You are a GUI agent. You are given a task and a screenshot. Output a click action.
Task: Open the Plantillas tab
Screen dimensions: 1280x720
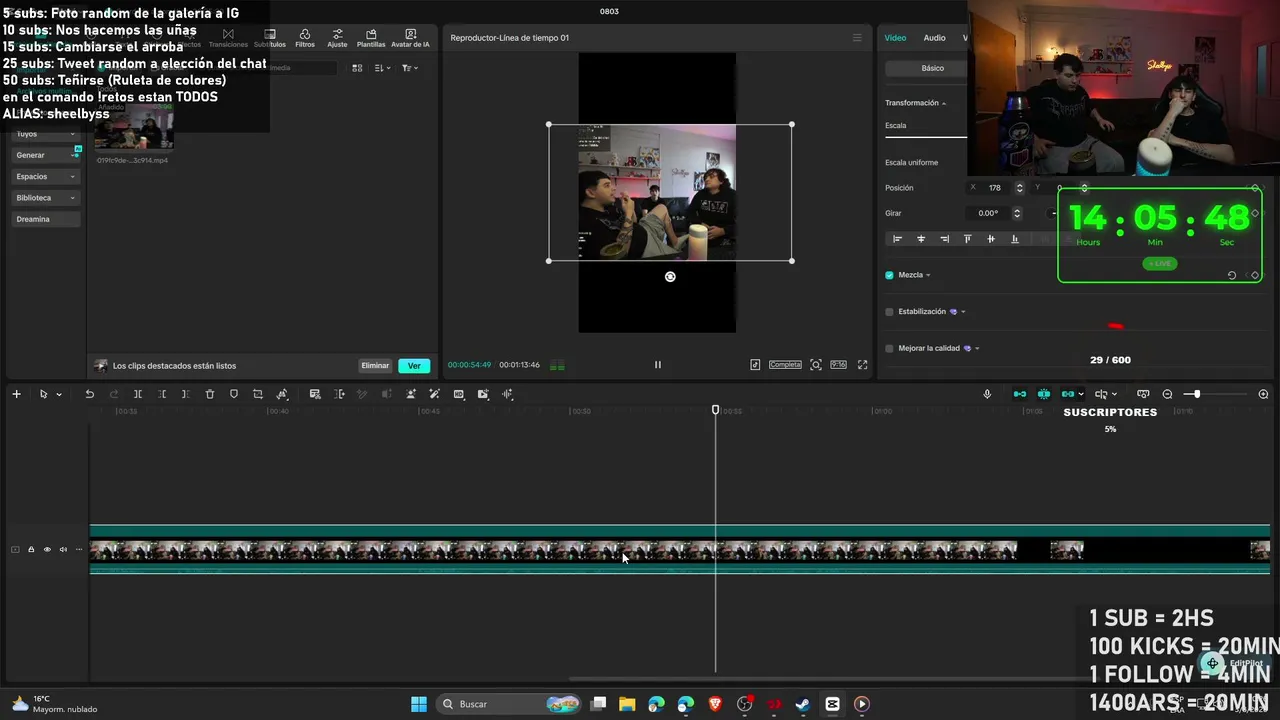(x=371, y=38)
